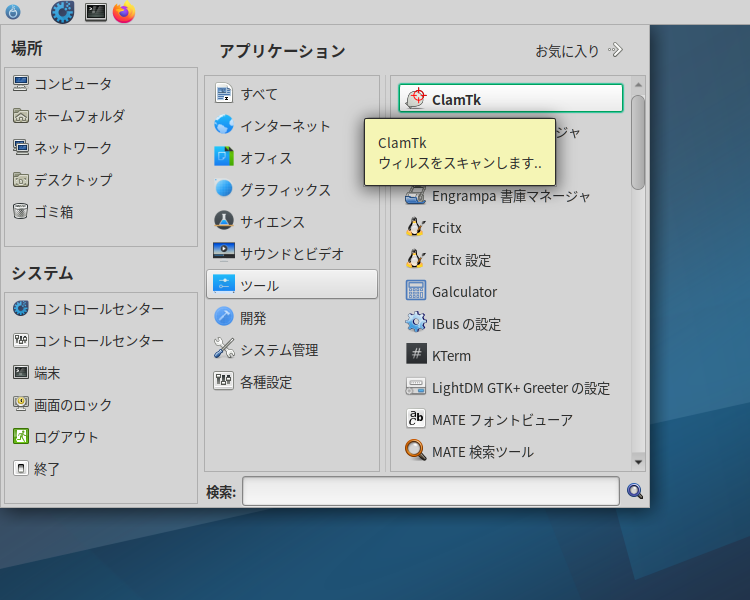Launch the terminal from the top panel
This screenshot has width=750, height=600.
click(96, 12)
